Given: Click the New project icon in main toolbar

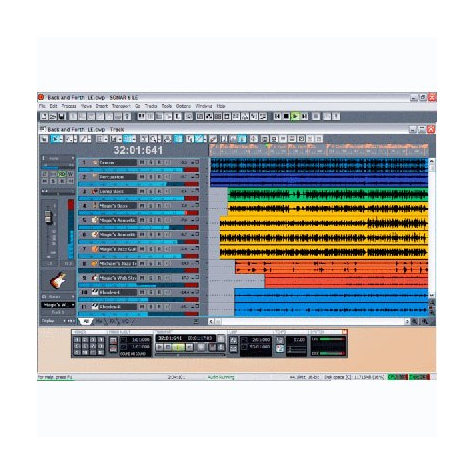Looking at the screenshot, I should [44, 116].
